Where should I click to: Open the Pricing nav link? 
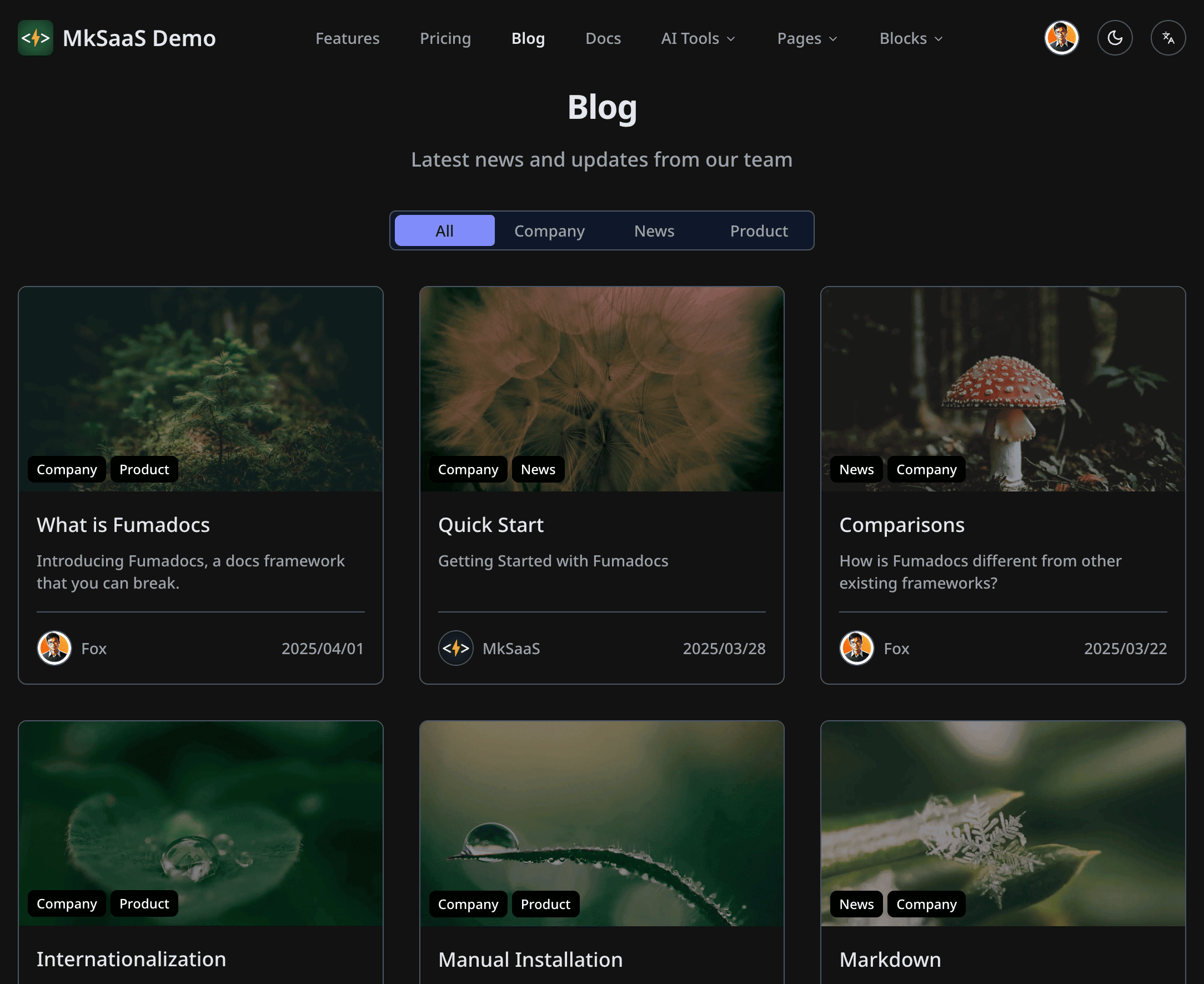coord(445,38)
